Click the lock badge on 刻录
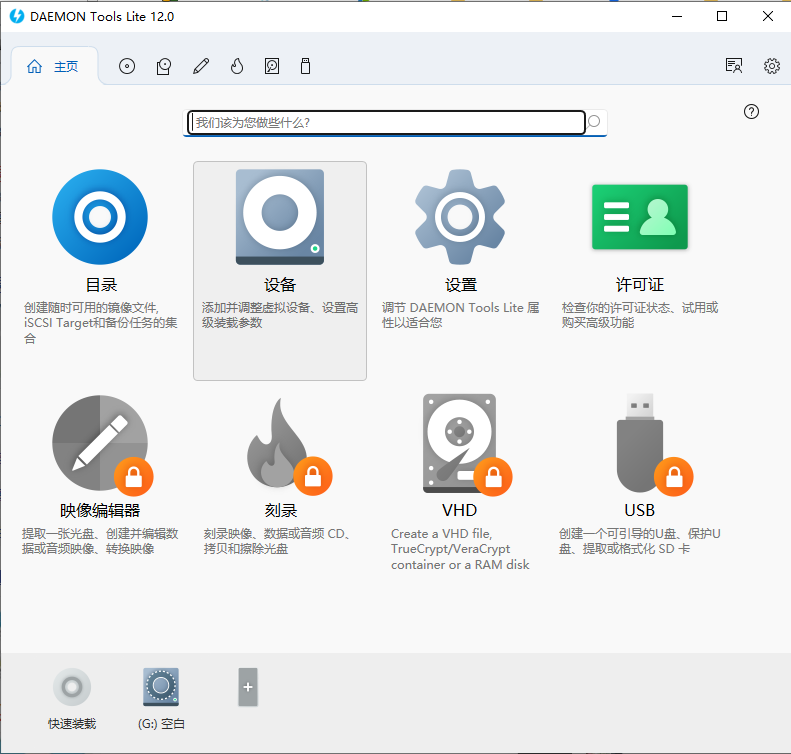Screen dimensions: 791x754 tap(313, 476)
